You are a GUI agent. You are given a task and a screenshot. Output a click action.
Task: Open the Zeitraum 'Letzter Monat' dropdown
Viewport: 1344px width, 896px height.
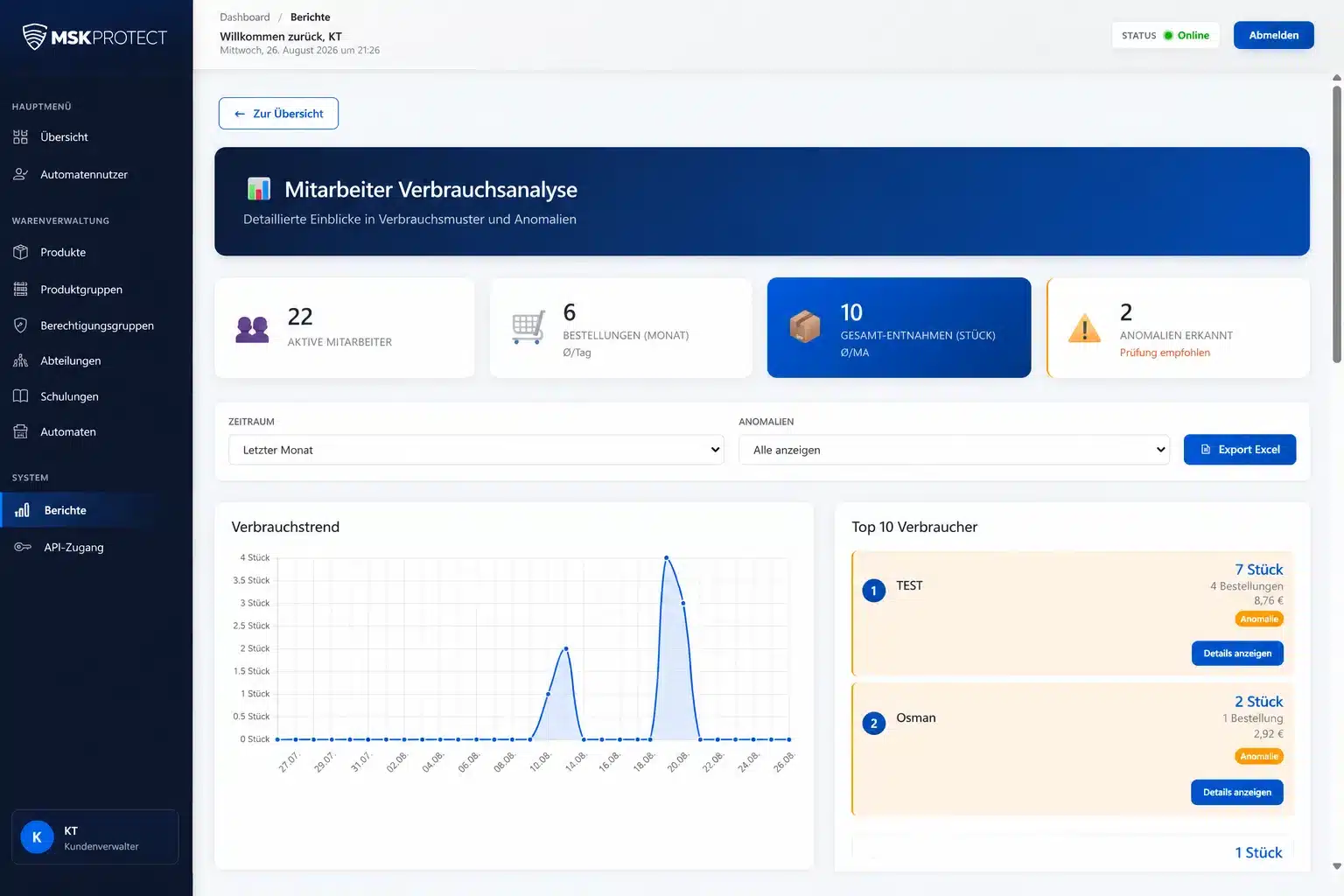click(476, 450)
